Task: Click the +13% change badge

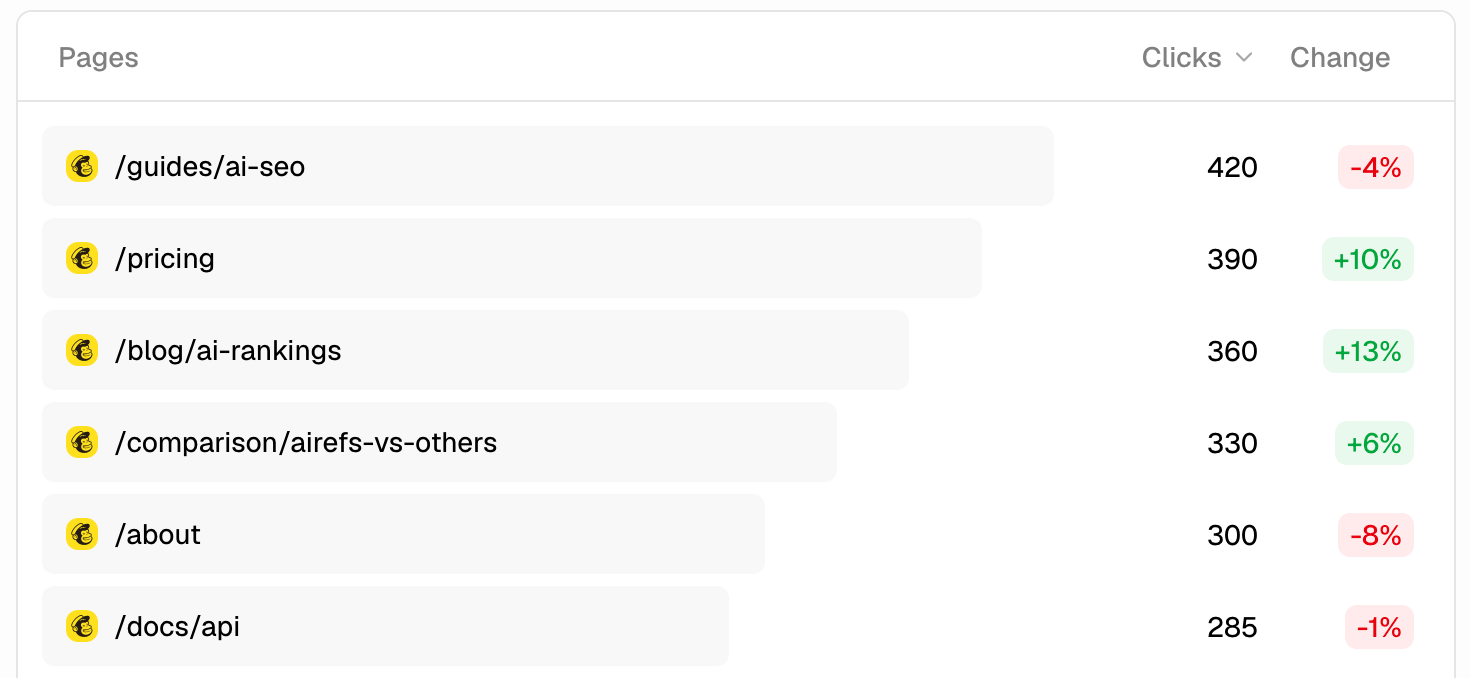Action: [x=1368, y=351]
